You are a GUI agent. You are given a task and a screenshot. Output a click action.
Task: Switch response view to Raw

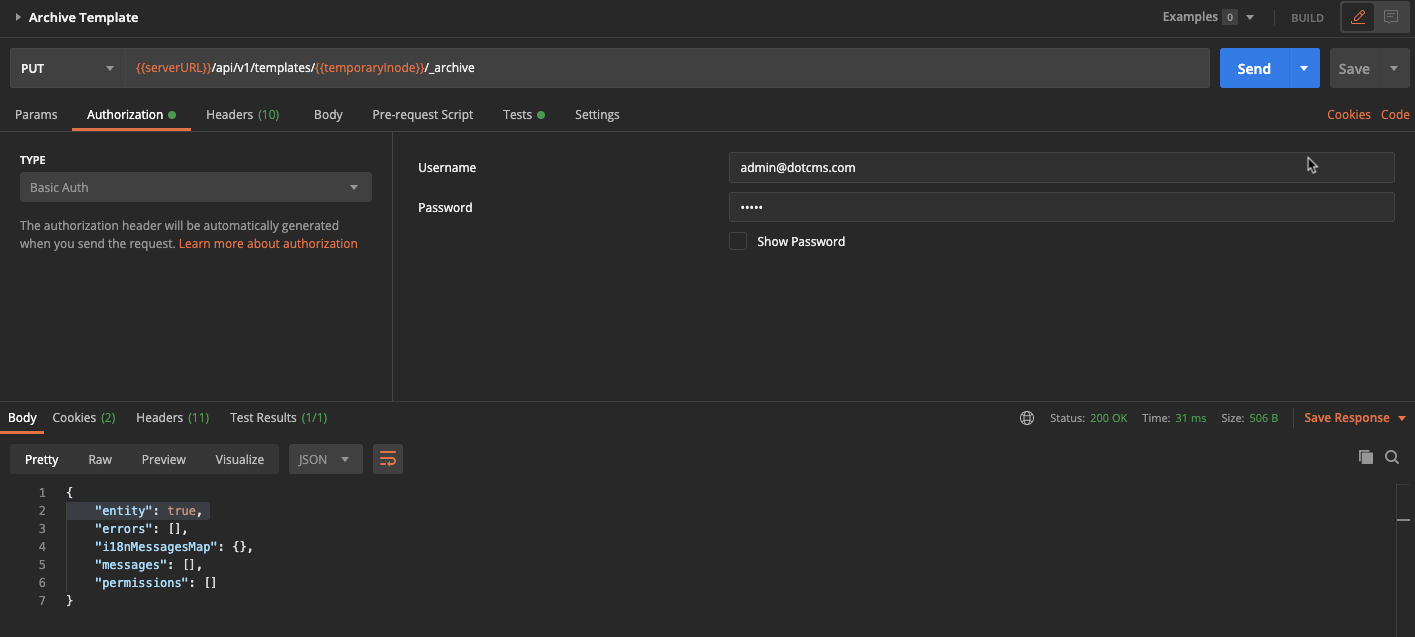click(99, 459)
